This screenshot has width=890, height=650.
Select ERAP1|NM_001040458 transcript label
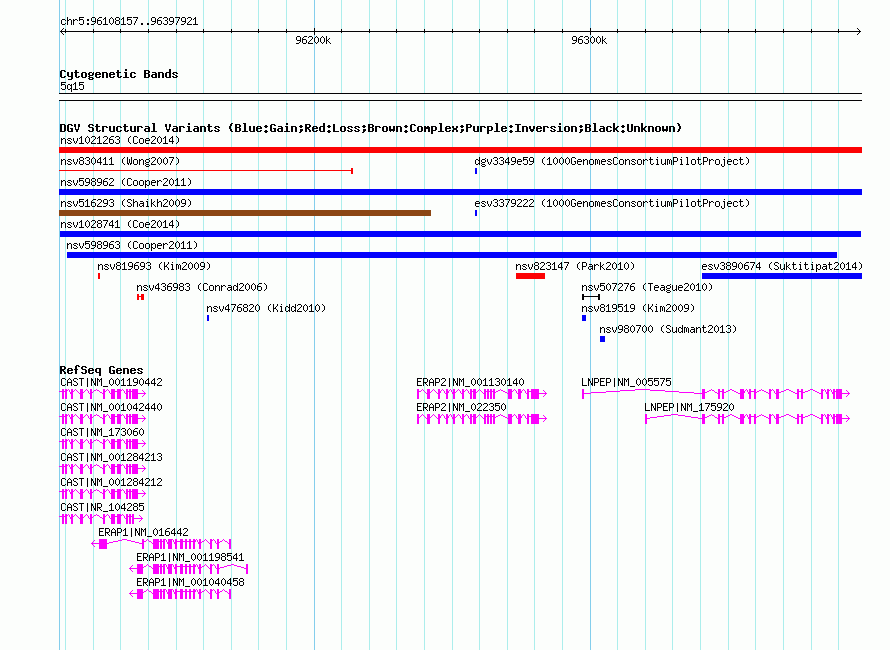190,582
